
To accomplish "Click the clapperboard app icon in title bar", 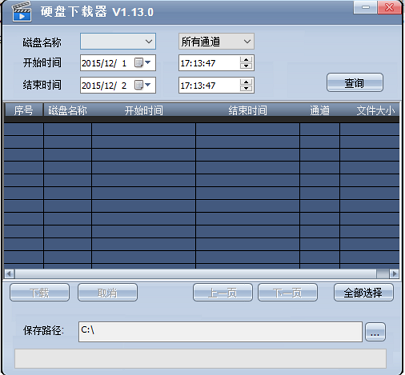I will click(x=22, y=12).
